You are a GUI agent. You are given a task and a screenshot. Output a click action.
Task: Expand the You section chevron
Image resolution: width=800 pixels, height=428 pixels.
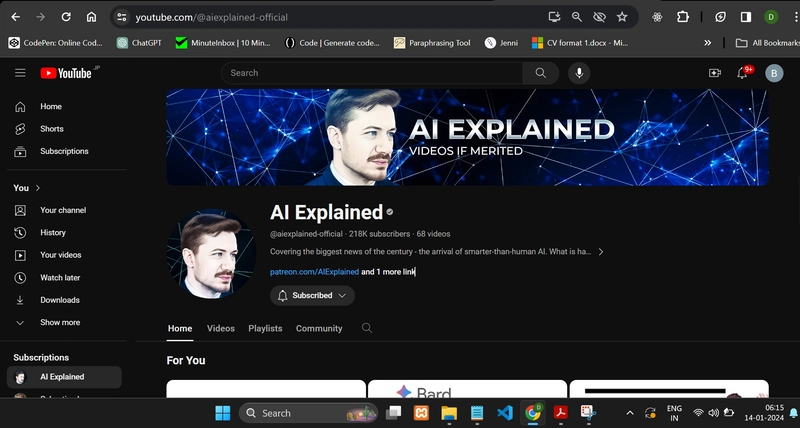pyautogui.click(x=38, y=188)
